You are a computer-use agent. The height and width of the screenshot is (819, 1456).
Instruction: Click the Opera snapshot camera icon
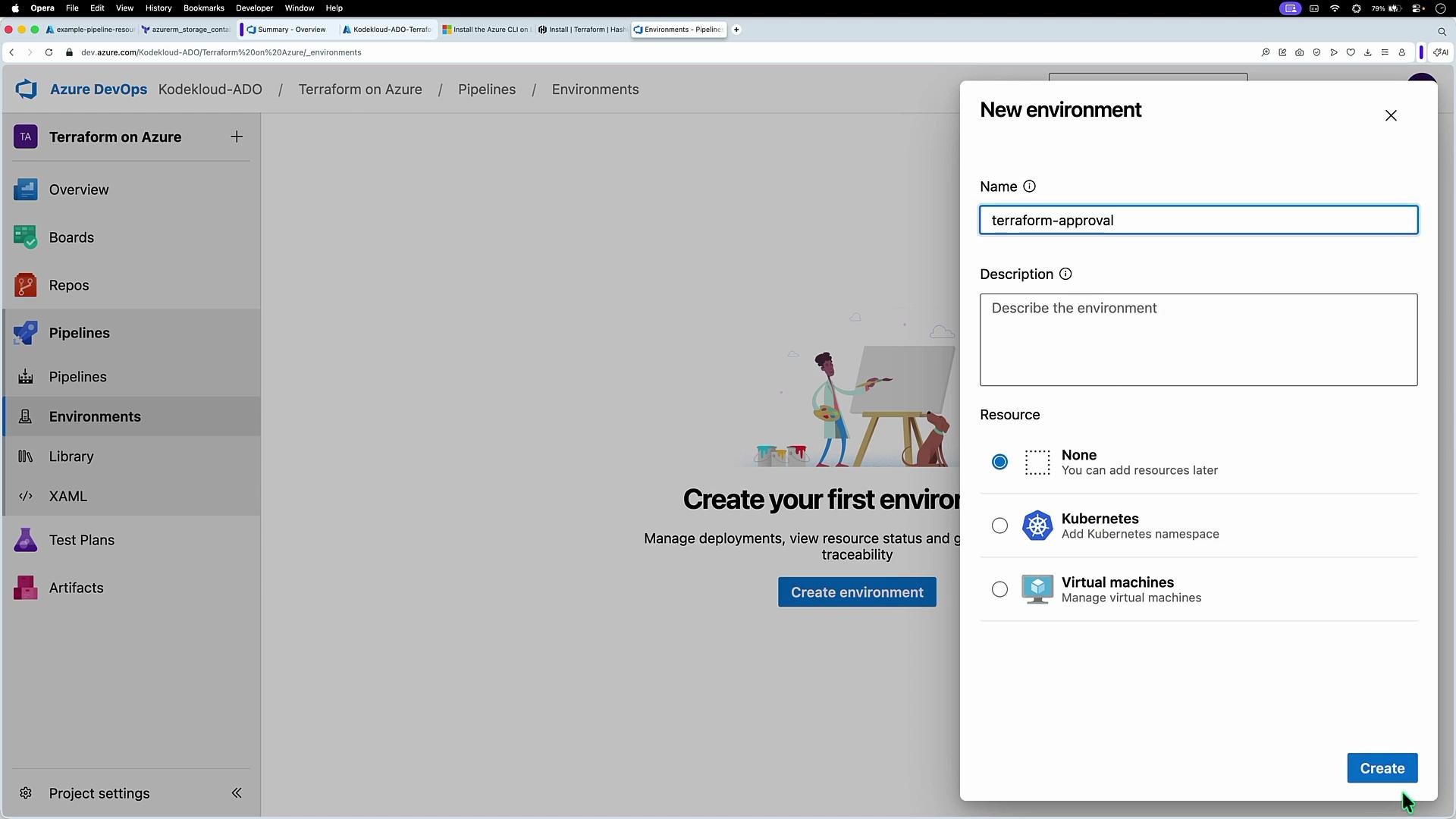[1299, 52]
